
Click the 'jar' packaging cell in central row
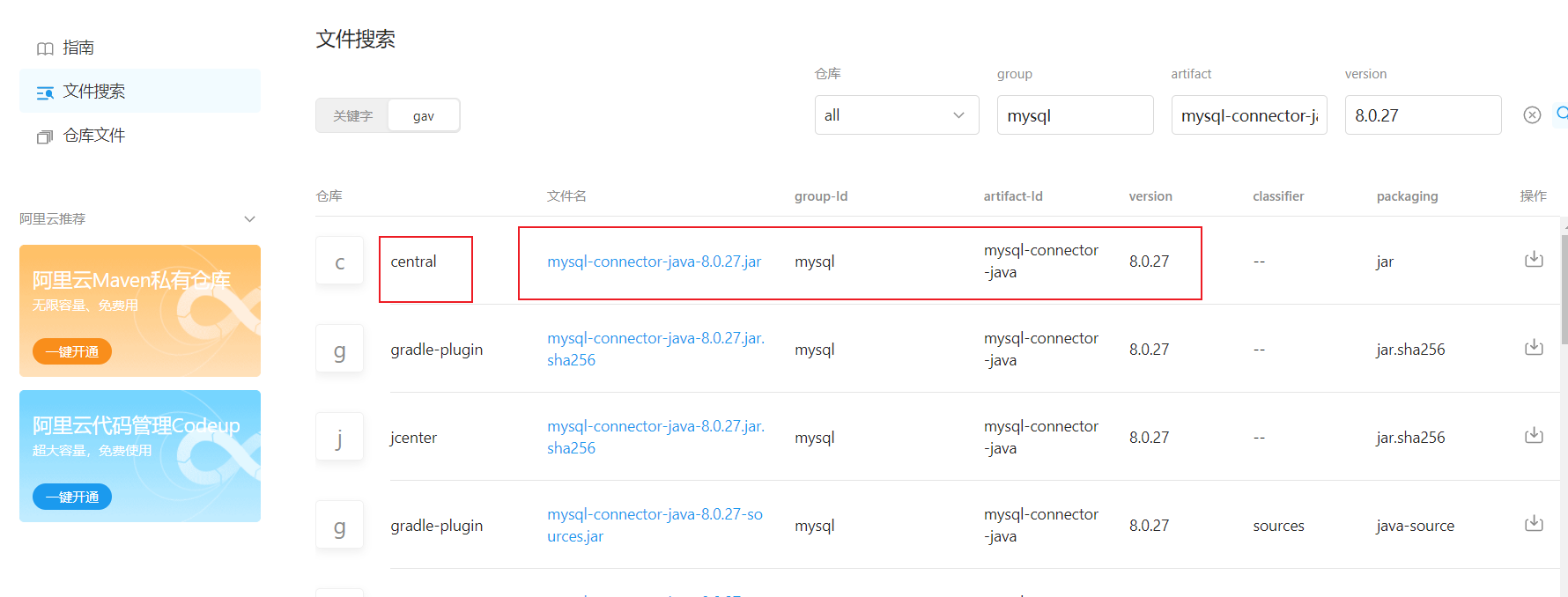[1385, 262]
